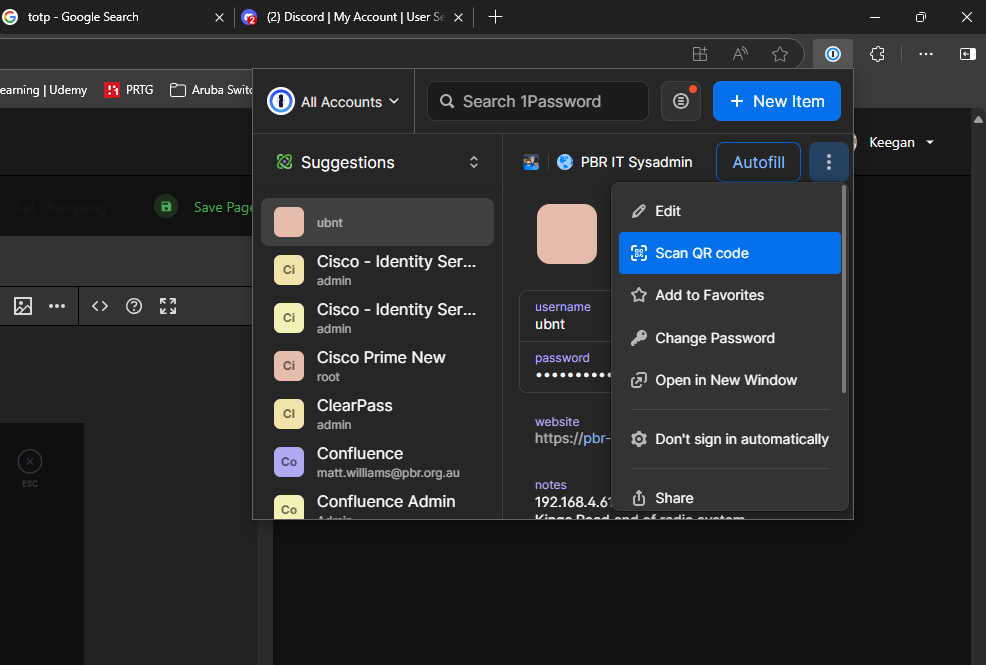Open the help question mark icon
986x665 pixels.
tap(134, 306)
